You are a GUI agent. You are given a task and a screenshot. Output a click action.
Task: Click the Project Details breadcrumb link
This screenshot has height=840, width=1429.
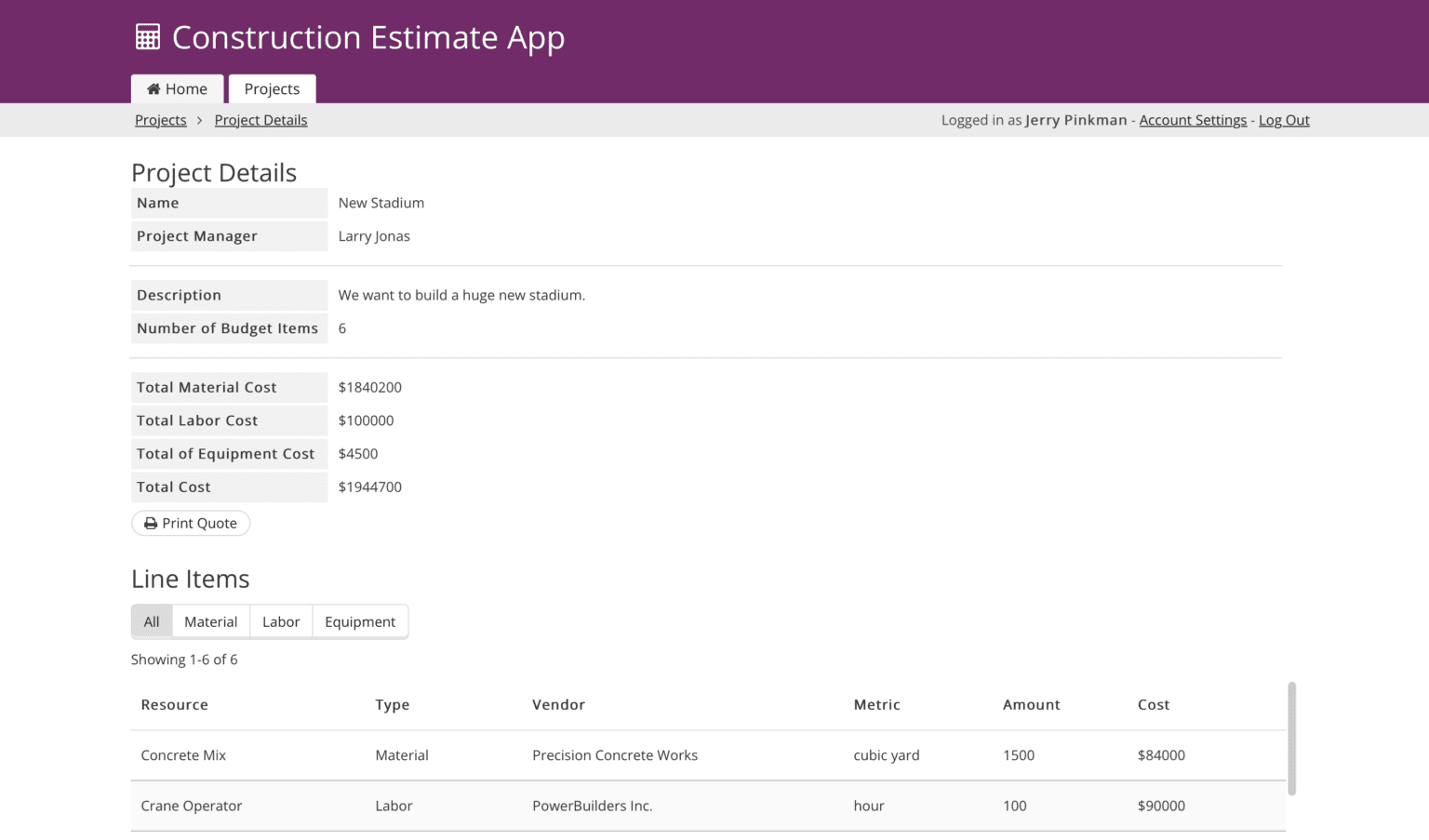pyautogui.click(x=260, y=119)
